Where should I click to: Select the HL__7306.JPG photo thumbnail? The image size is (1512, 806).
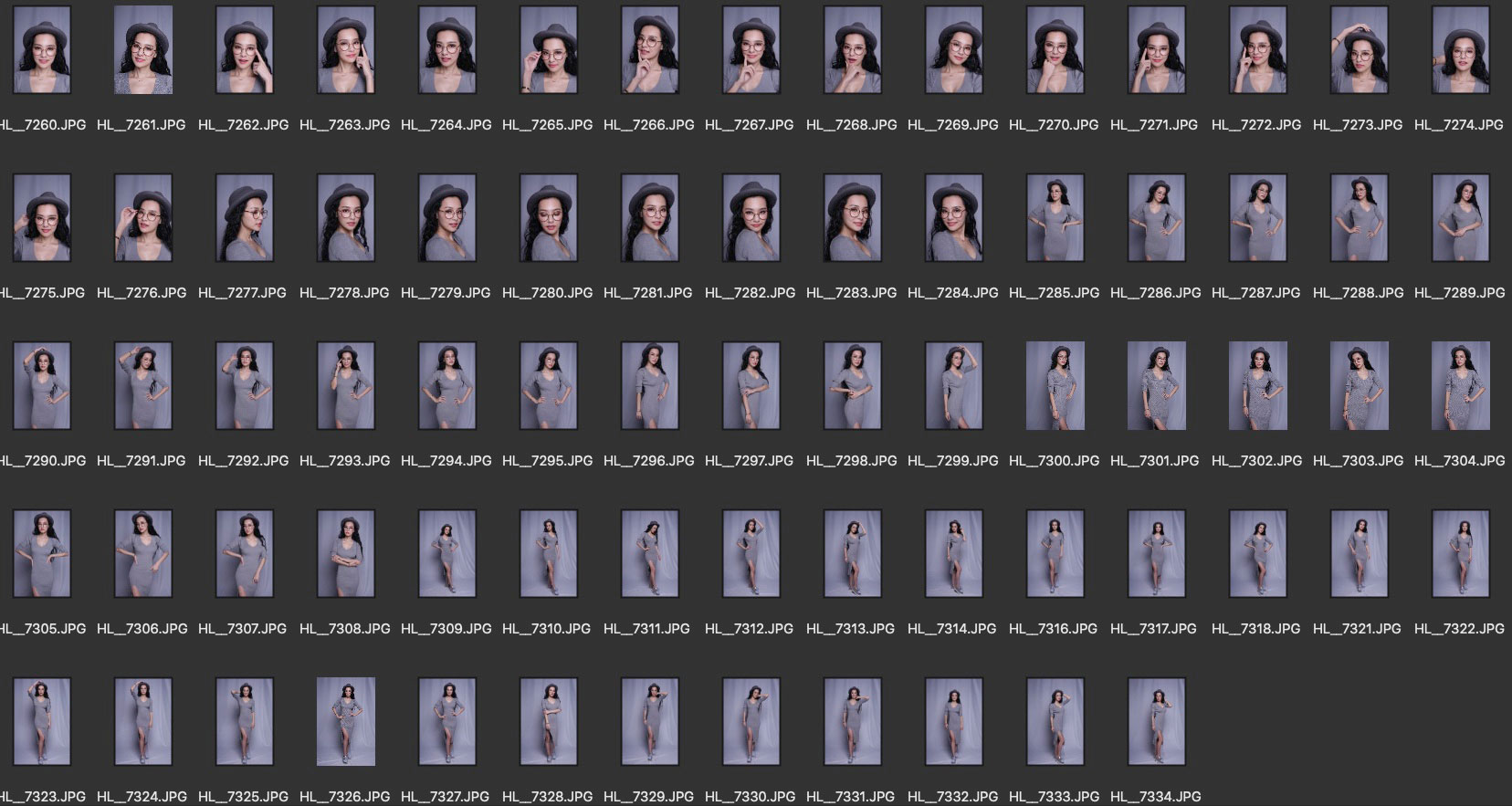143,554
